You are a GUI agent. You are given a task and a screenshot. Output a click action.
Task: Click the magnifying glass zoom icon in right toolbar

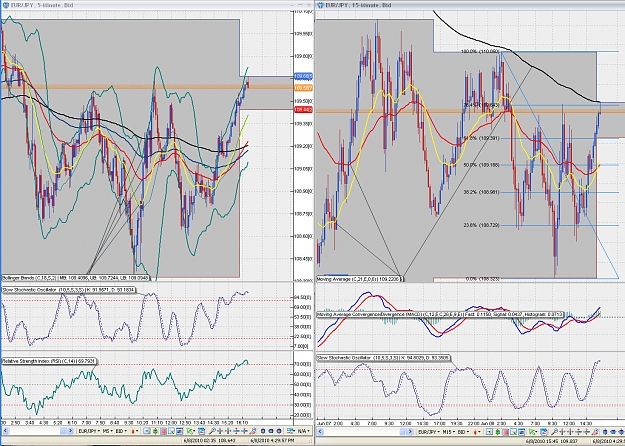(554, 432)
